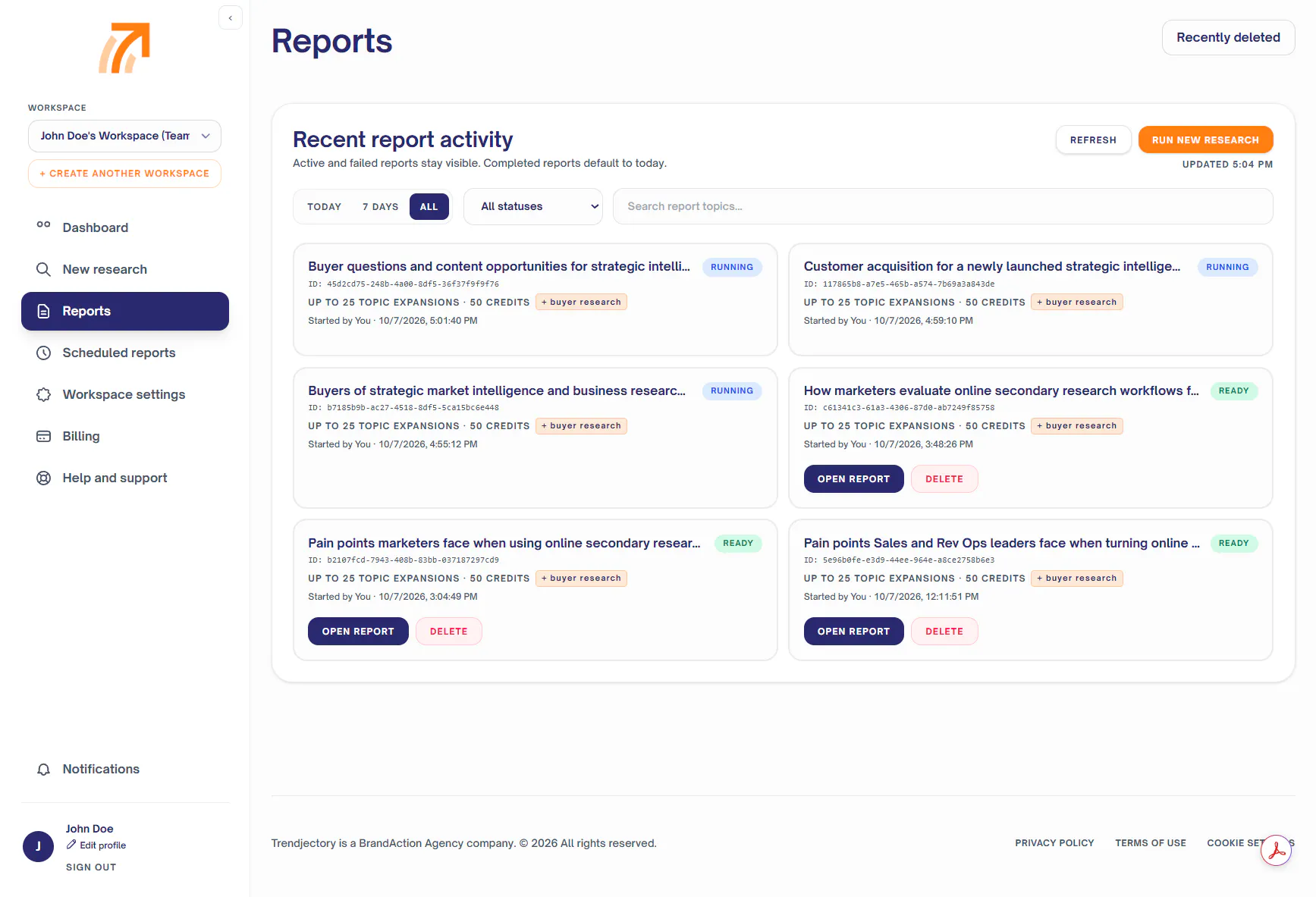Click the REFRESH button
Image resolution: width=1316 pixels, height=897 pixels.
1094,140
